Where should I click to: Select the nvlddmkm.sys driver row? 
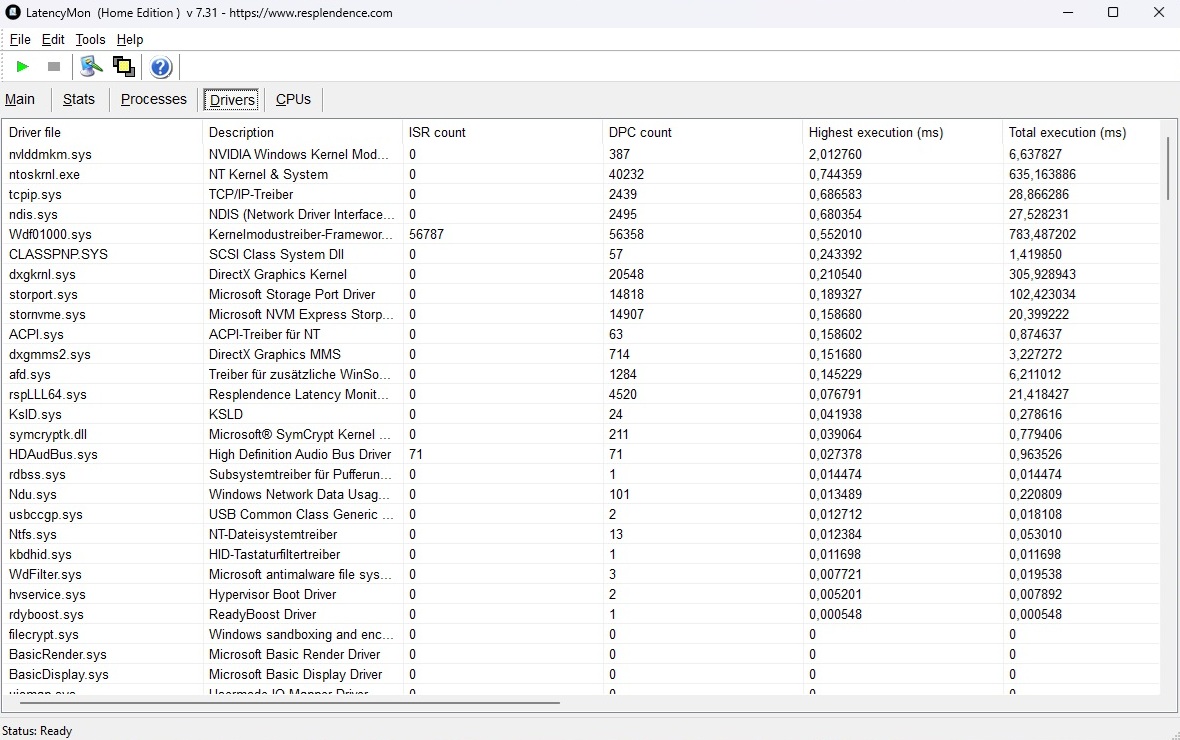click(50, 154)
